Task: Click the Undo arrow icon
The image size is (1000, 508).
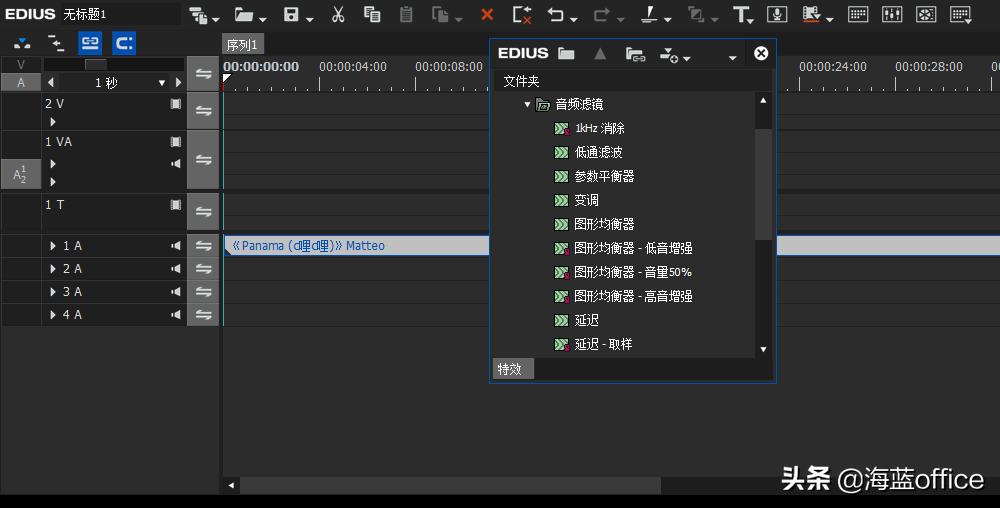Action: (x=556, y=14)
